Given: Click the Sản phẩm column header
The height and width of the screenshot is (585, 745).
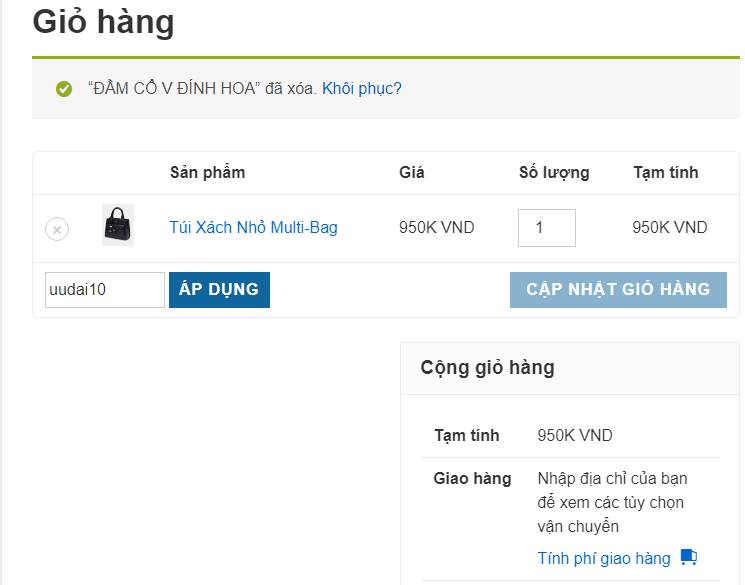Looking at the screenshot, I should coord(207,172).
